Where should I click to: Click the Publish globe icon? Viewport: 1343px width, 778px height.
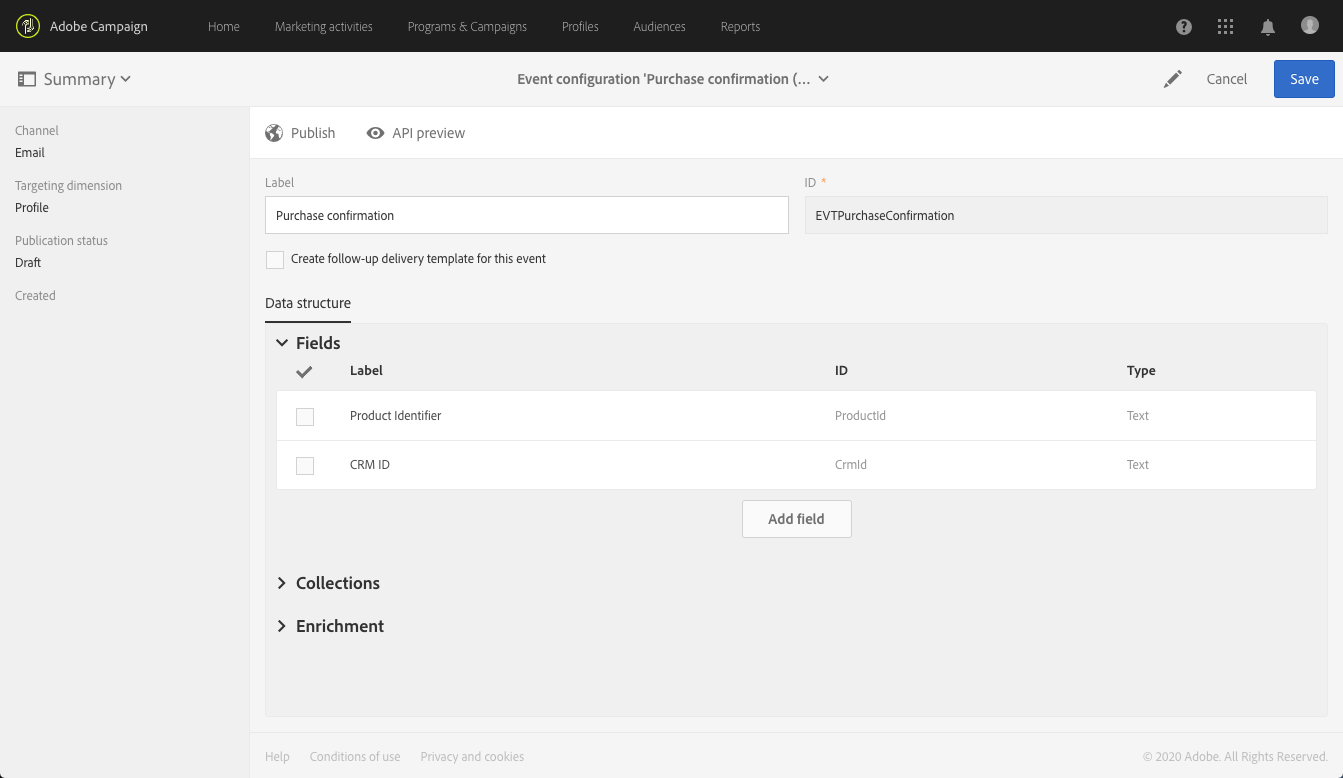[x=274, y=133]
